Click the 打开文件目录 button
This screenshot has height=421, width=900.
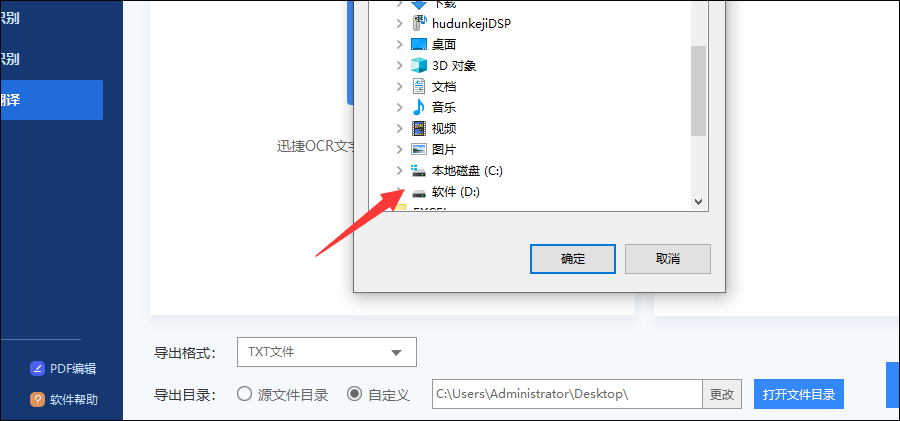(x=799, y=395)
